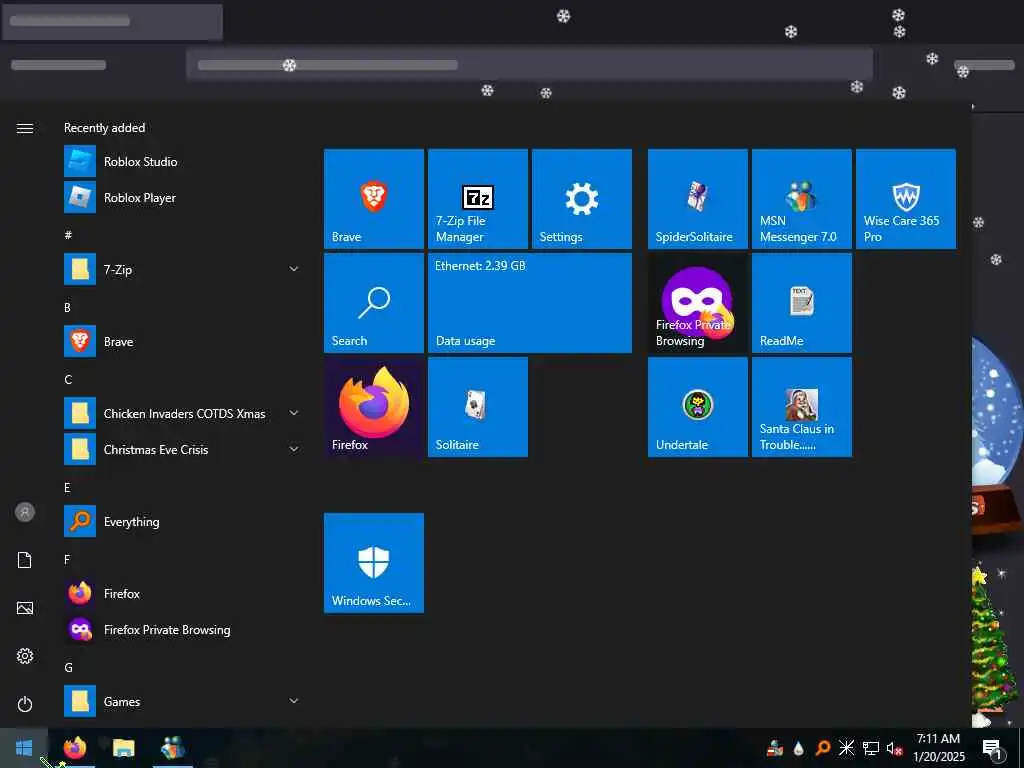Open the notification action center

tap(992, 748)
